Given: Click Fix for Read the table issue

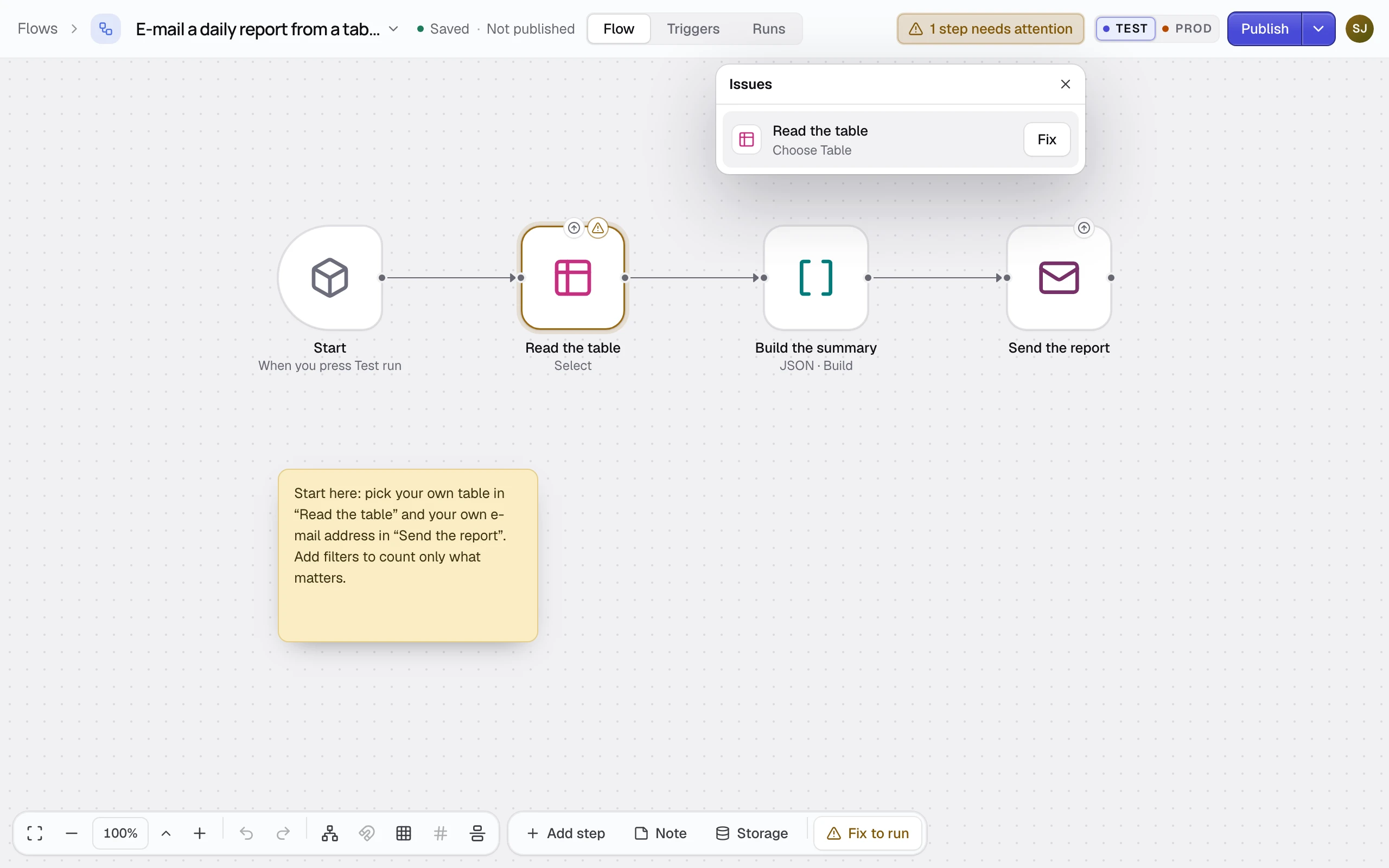Looking at the screenshot, I should point(1047,139).
